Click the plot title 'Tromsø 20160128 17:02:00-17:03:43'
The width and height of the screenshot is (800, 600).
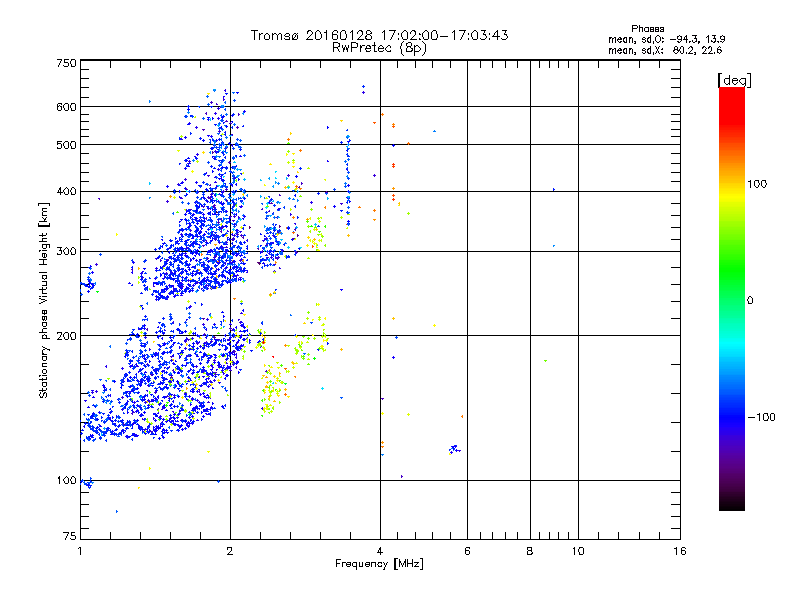coord(379,35)
